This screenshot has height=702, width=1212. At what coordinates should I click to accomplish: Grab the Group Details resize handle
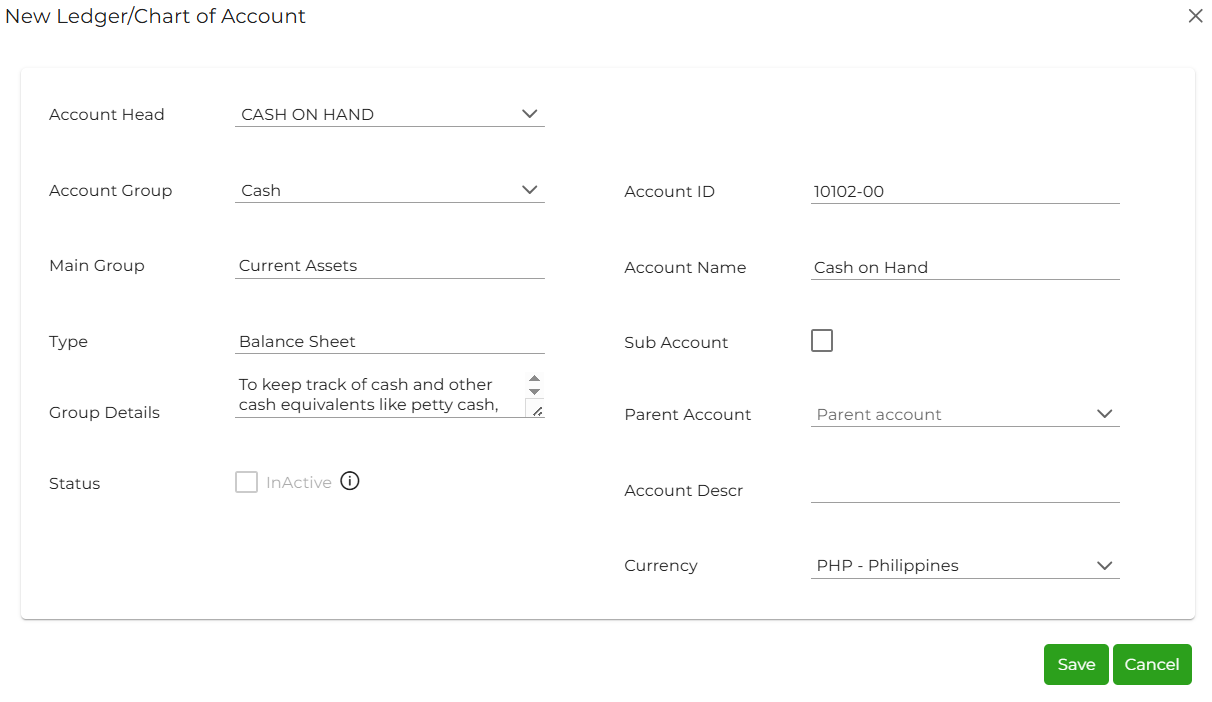tap(537, 410)
